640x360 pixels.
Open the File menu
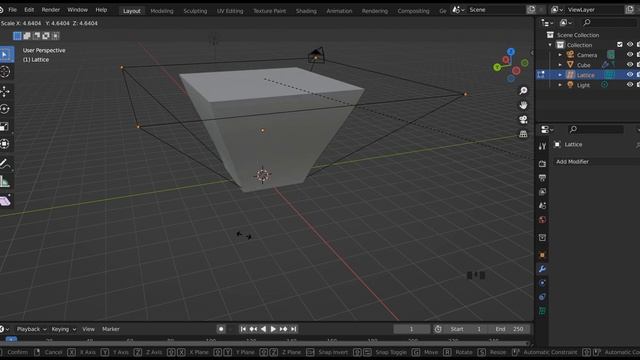coord(13,9)
